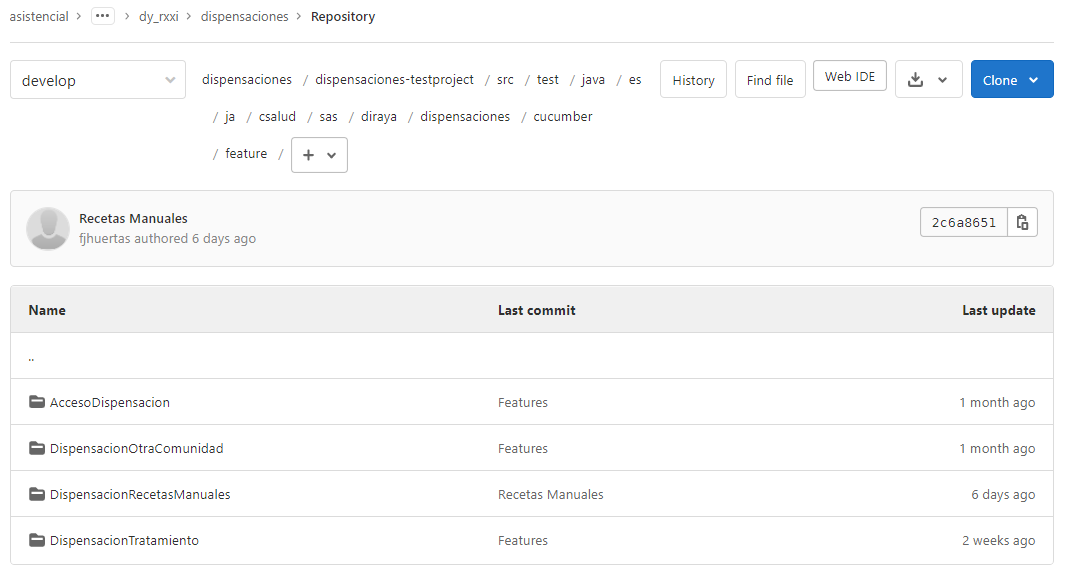Click the Last commit column header
This screenshot has width=1071, height=585.
(537, 310)
